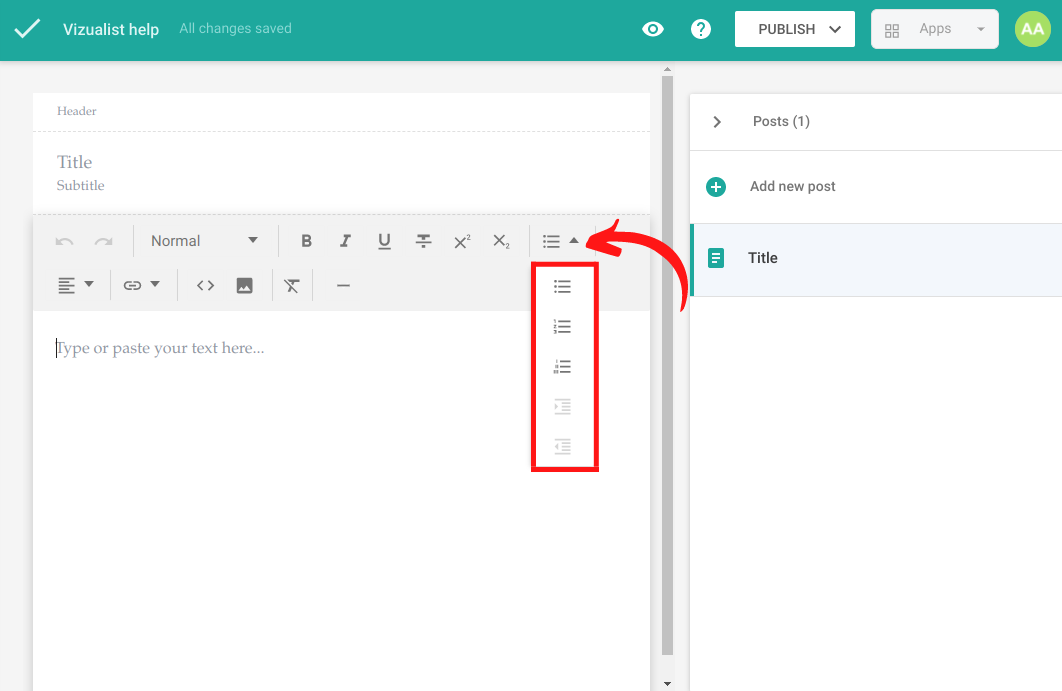Viewport: 1062px width, 691px height.
Task: Choose bulleted list from the list dropdown
Action: [x=563, y=287]
